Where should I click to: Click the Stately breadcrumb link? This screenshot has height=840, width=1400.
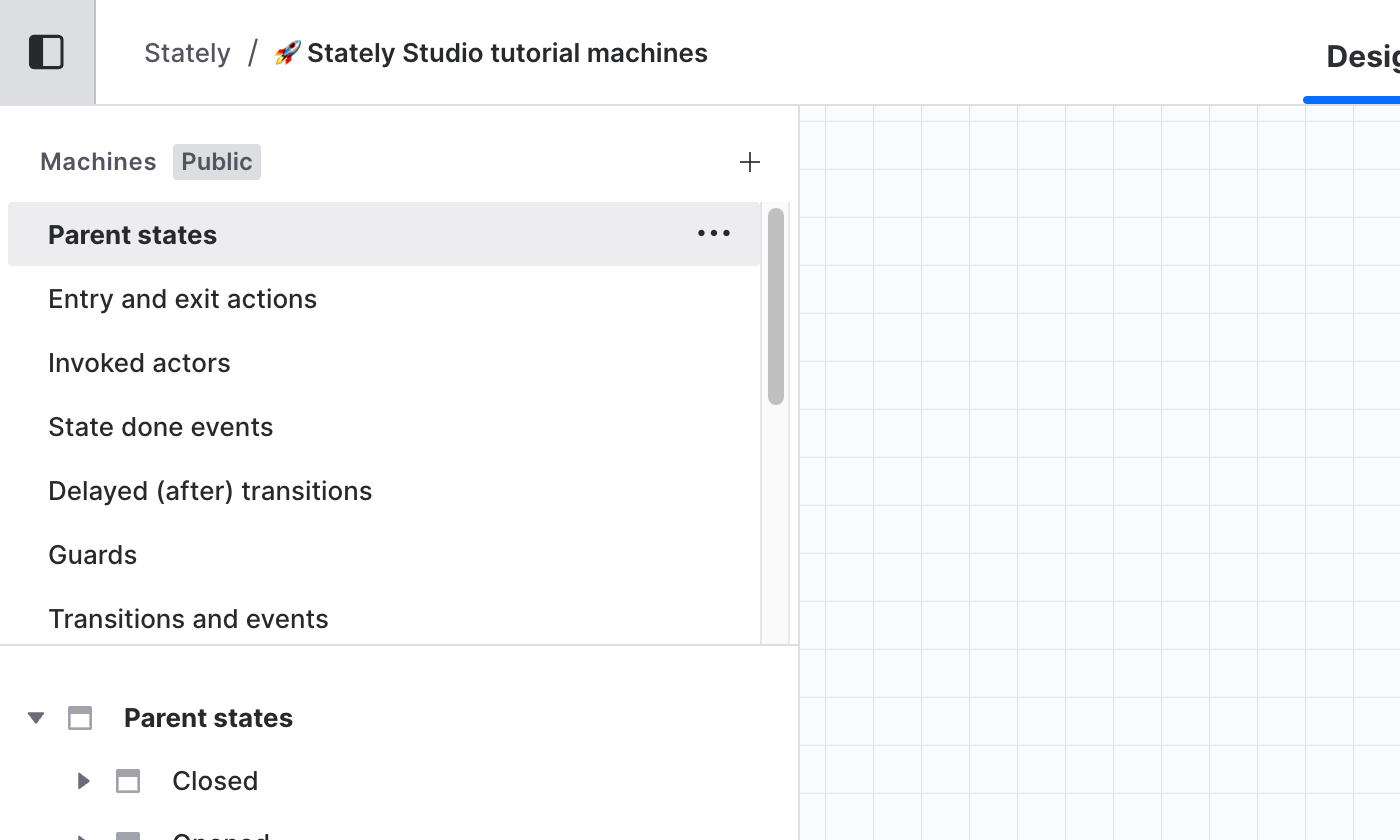coord(187,53)
